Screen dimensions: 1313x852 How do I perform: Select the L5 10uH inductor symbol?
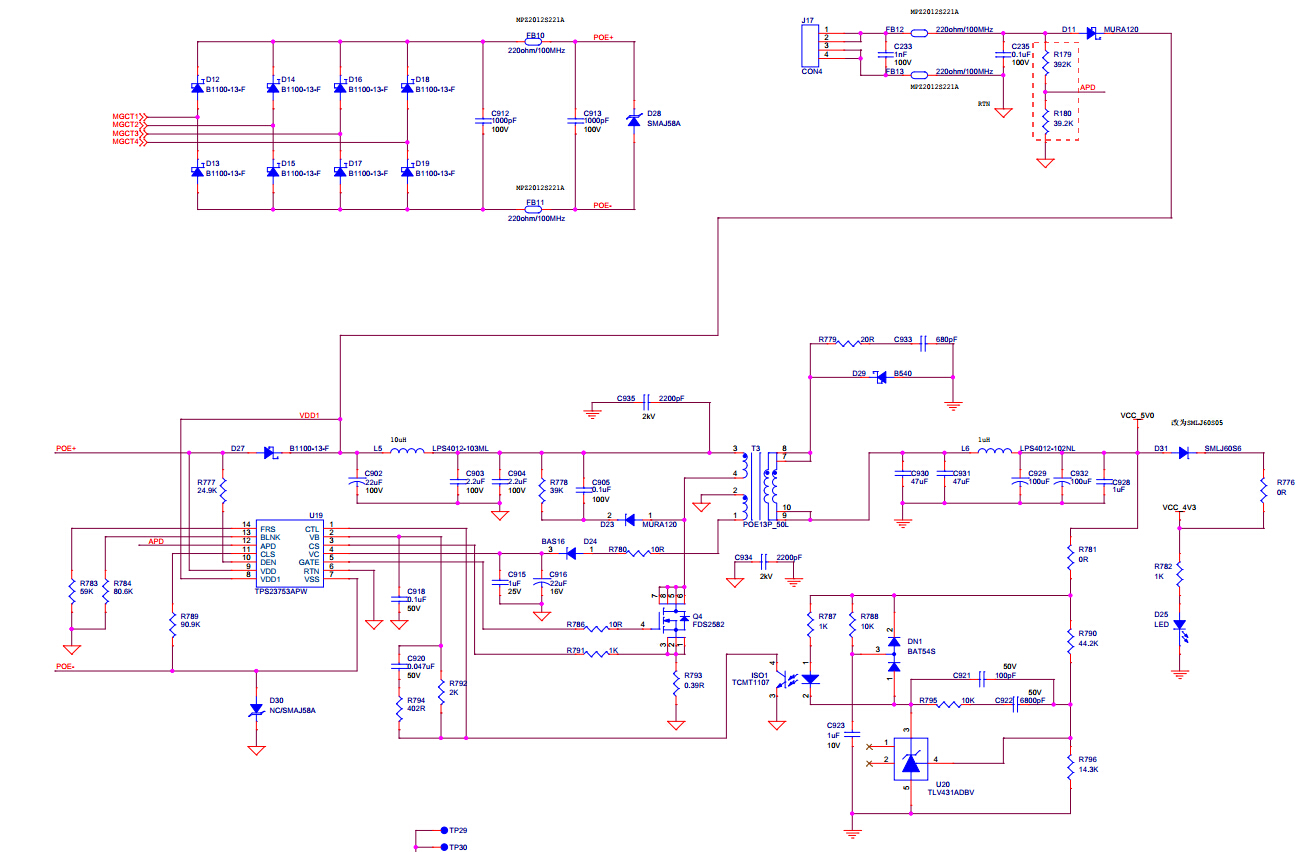407,452
